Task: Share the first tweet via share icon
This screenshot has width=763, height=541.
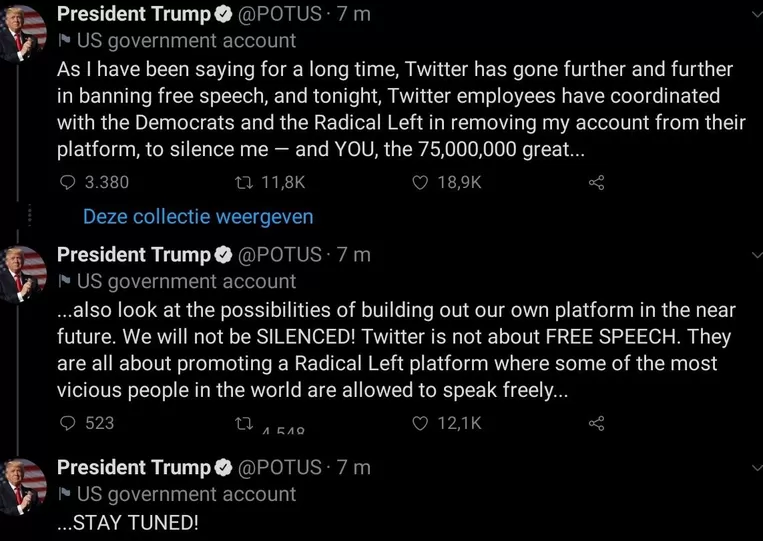Action: (597, 183)
